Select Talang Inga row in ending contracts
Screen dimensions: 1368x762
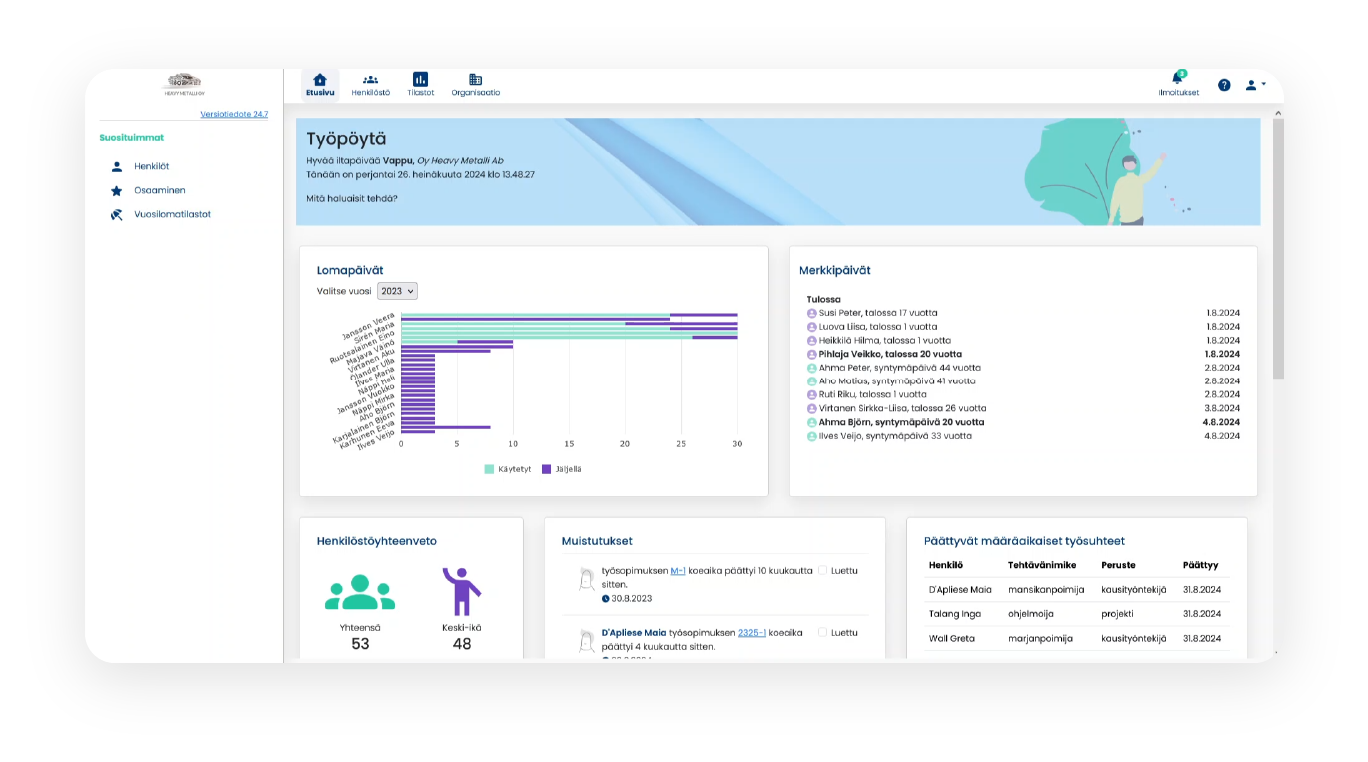tap(1076, 614)
